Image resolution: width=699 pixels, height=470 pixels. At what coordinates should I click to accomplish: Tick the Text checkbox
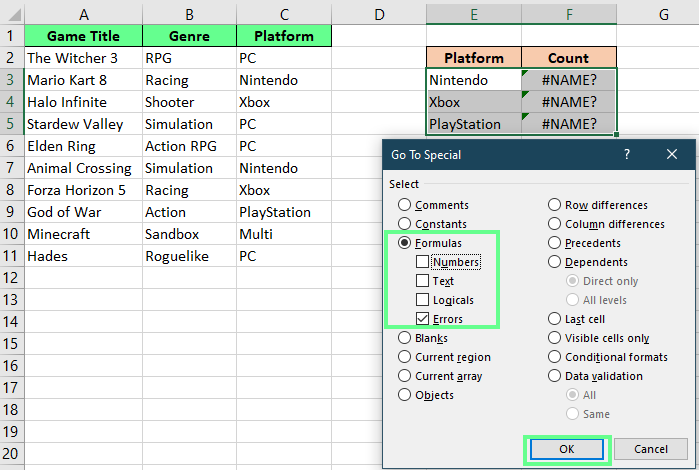coord(423,281)
